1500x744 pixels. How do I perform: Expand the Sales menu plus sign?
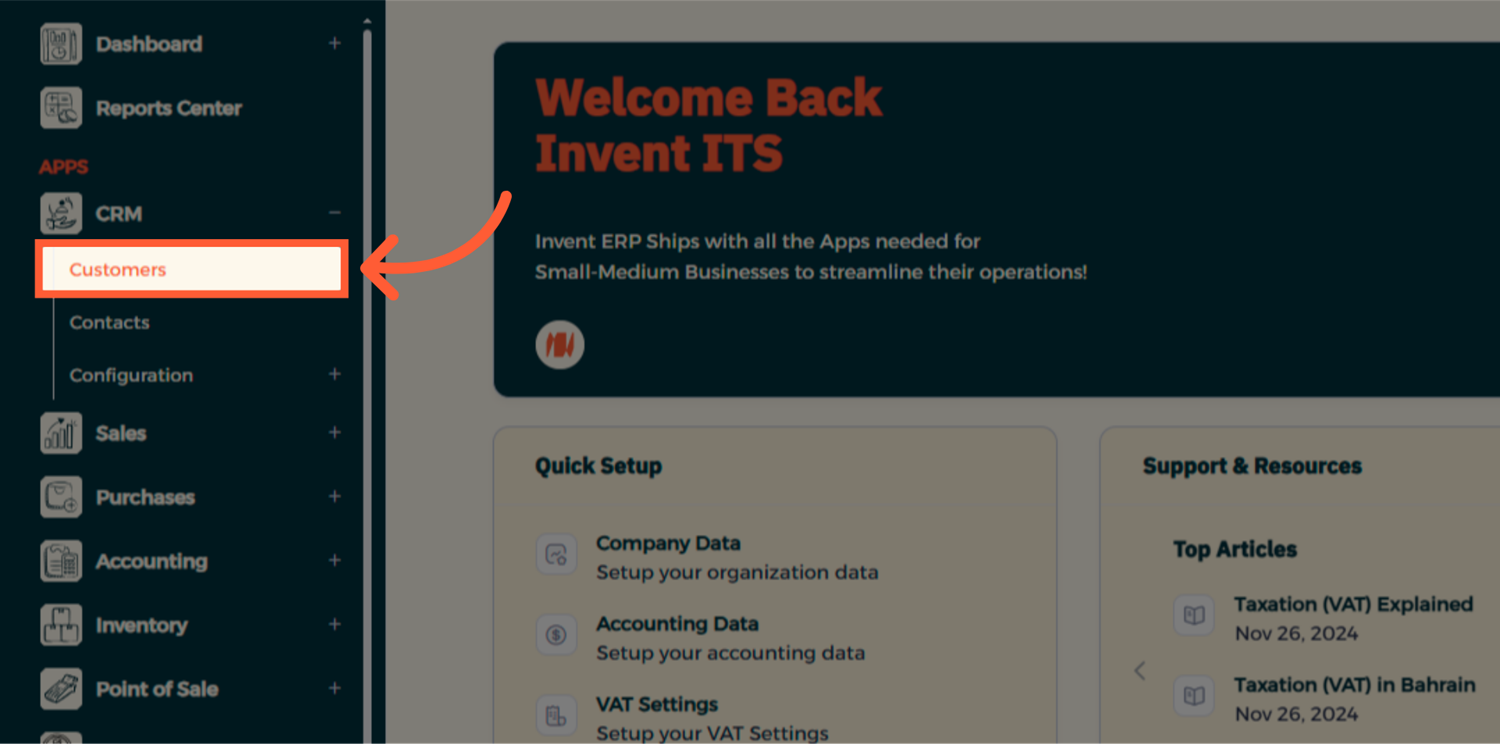[x=334, y=433]
